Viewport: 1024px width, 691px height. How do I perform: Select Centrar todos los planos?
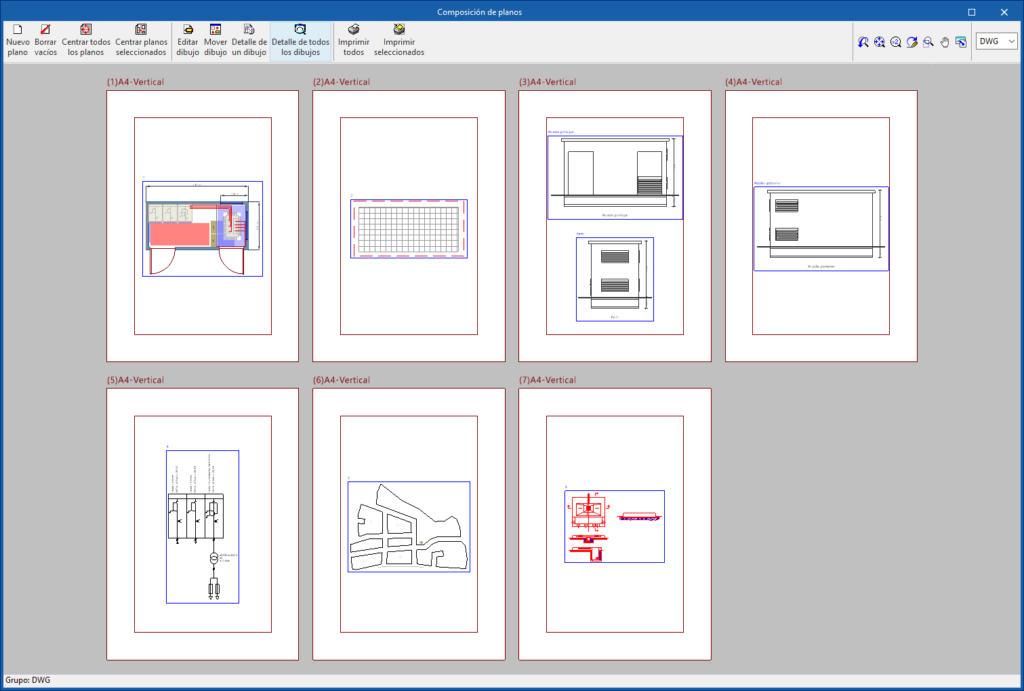(x=86, y=40)
